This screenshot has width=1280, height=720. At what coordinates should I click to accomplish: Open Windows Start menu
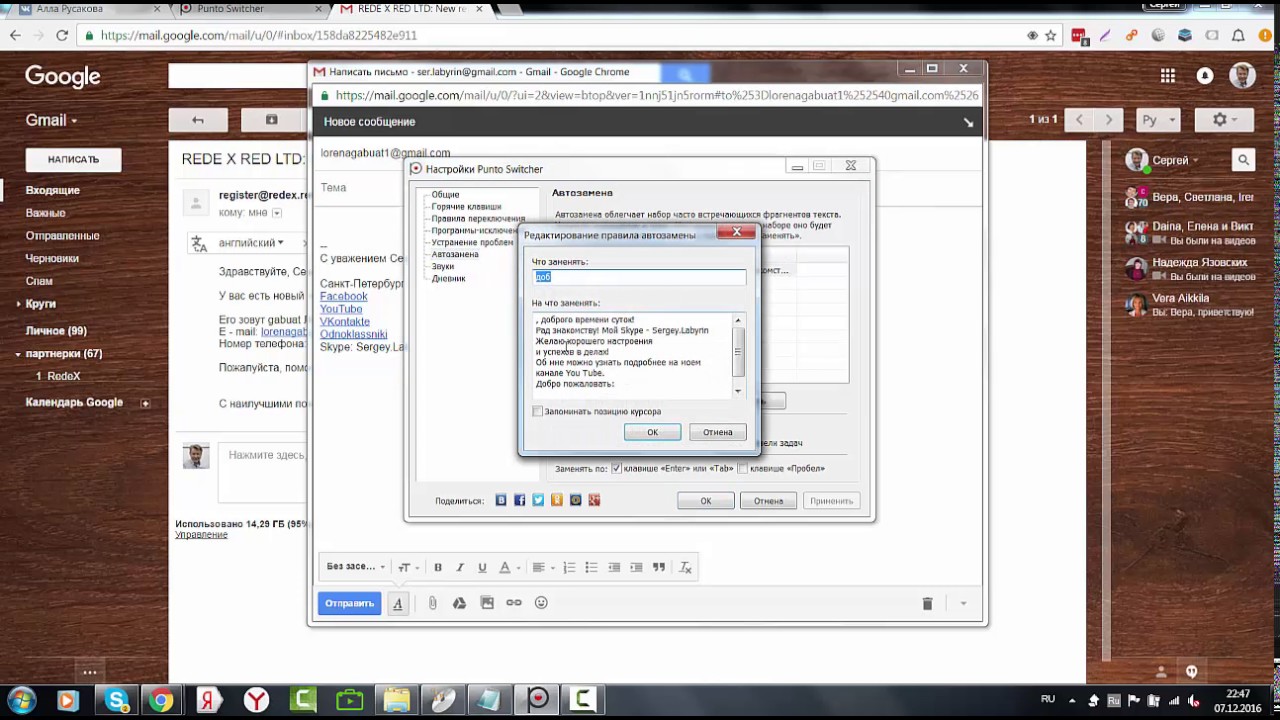coord(22,699)
